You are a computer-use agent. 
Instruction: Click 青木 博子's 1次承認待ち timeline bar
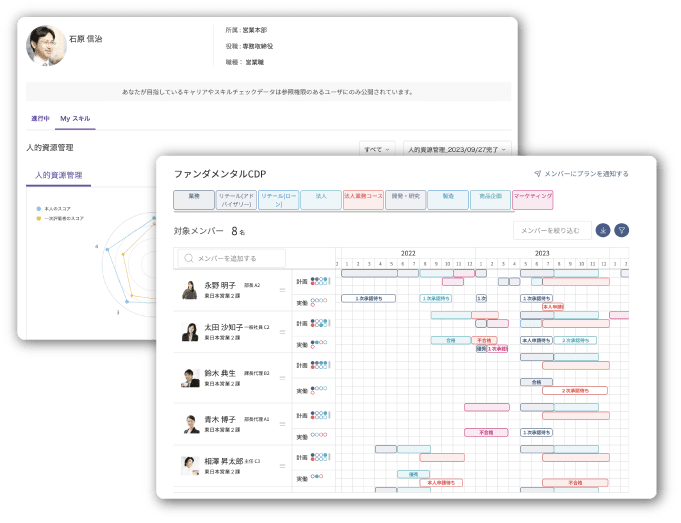pos(536,433)
